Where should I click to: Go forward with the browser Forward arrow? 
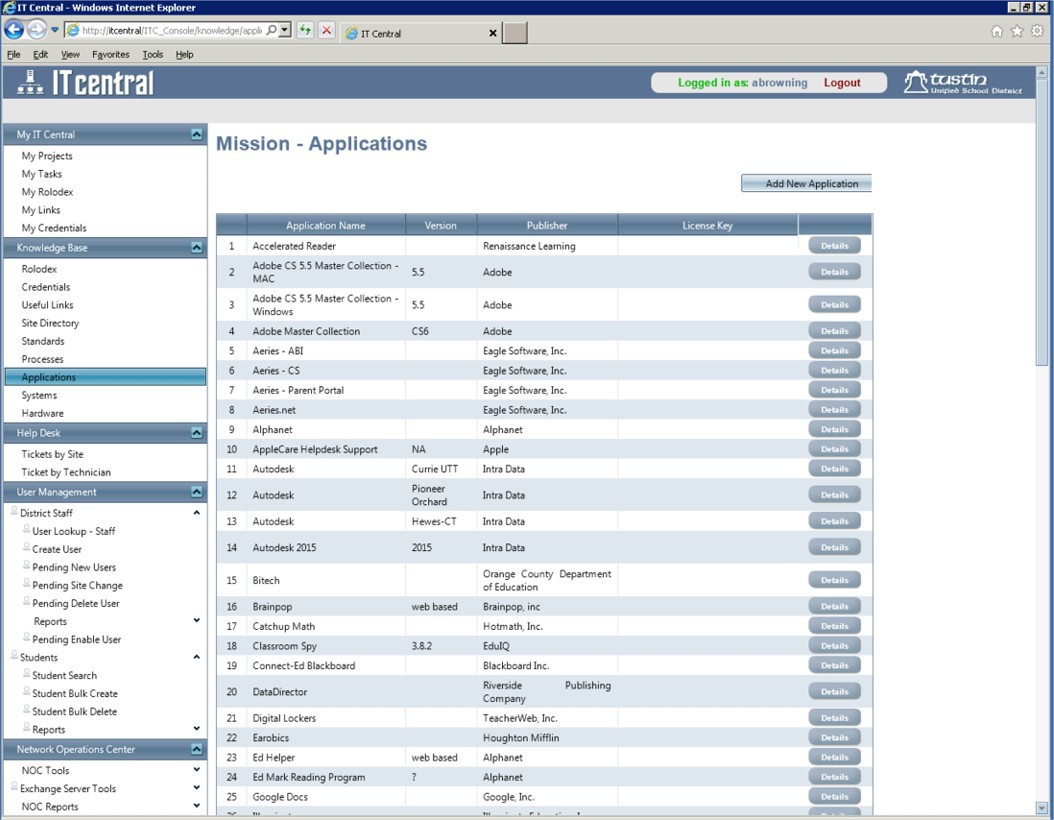click(36, 30)
